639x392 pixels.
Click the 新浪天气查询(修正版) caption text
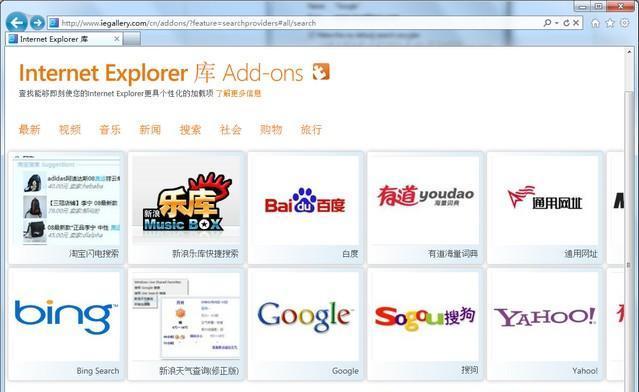pos(199,371)
